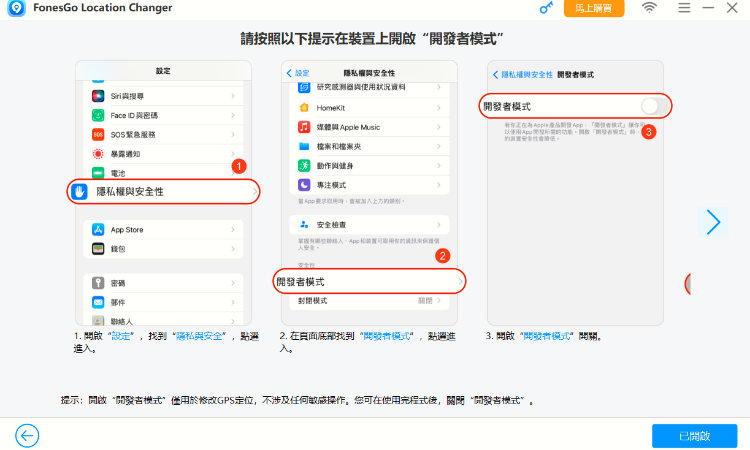The width and height of the screenshot is (750, 450).
Task: Click the 封閉模式 row label
Action: pyautogui.click(x=312, y=301)
